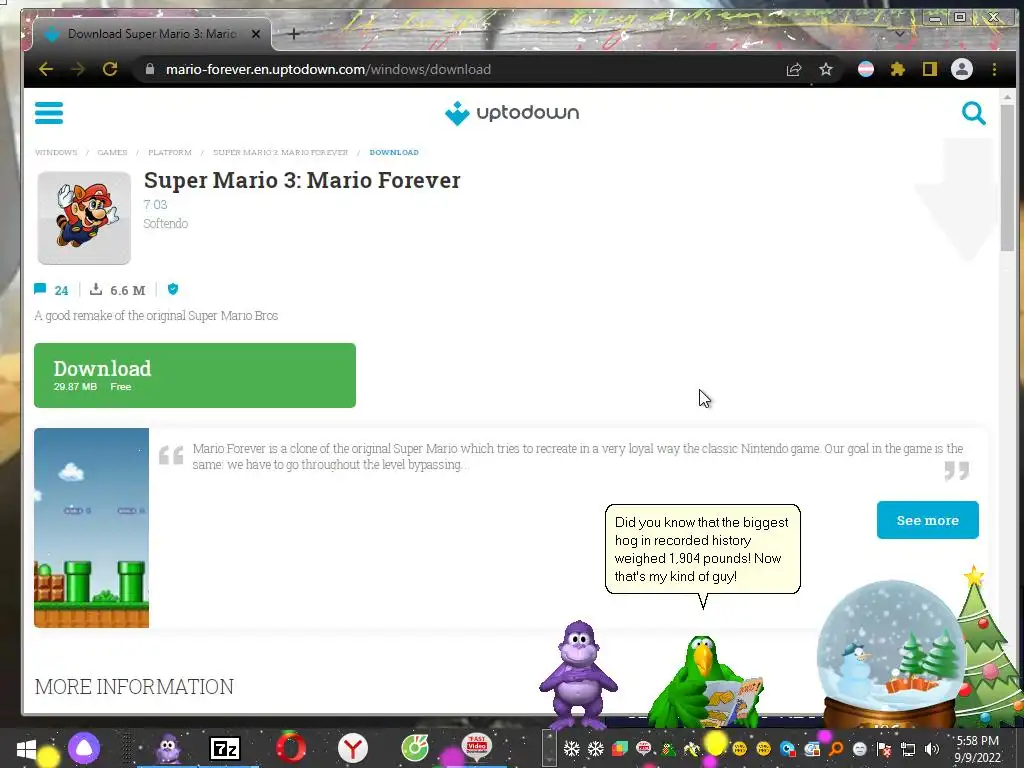Screen dimensions: 1024x768
Task: Open the tab search chevron
Action: tap(900, 33)
